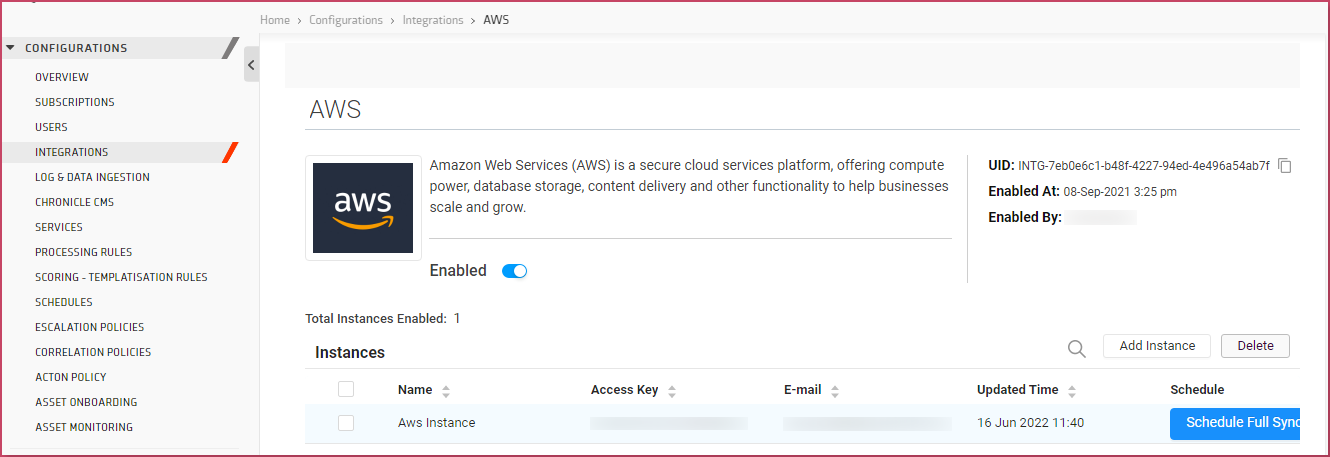This screenshot has height=457, width=1330.
Task: Select all instances with header checkbox
Action: tap(346, 389)
